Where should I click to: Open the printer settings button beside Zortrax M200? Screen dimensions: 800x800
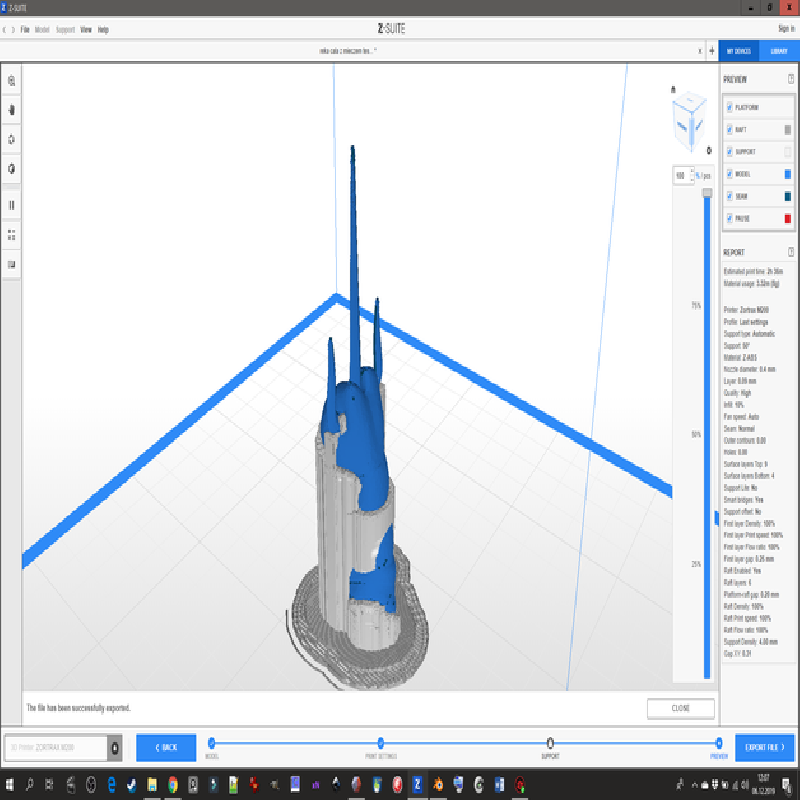point(115,747)
